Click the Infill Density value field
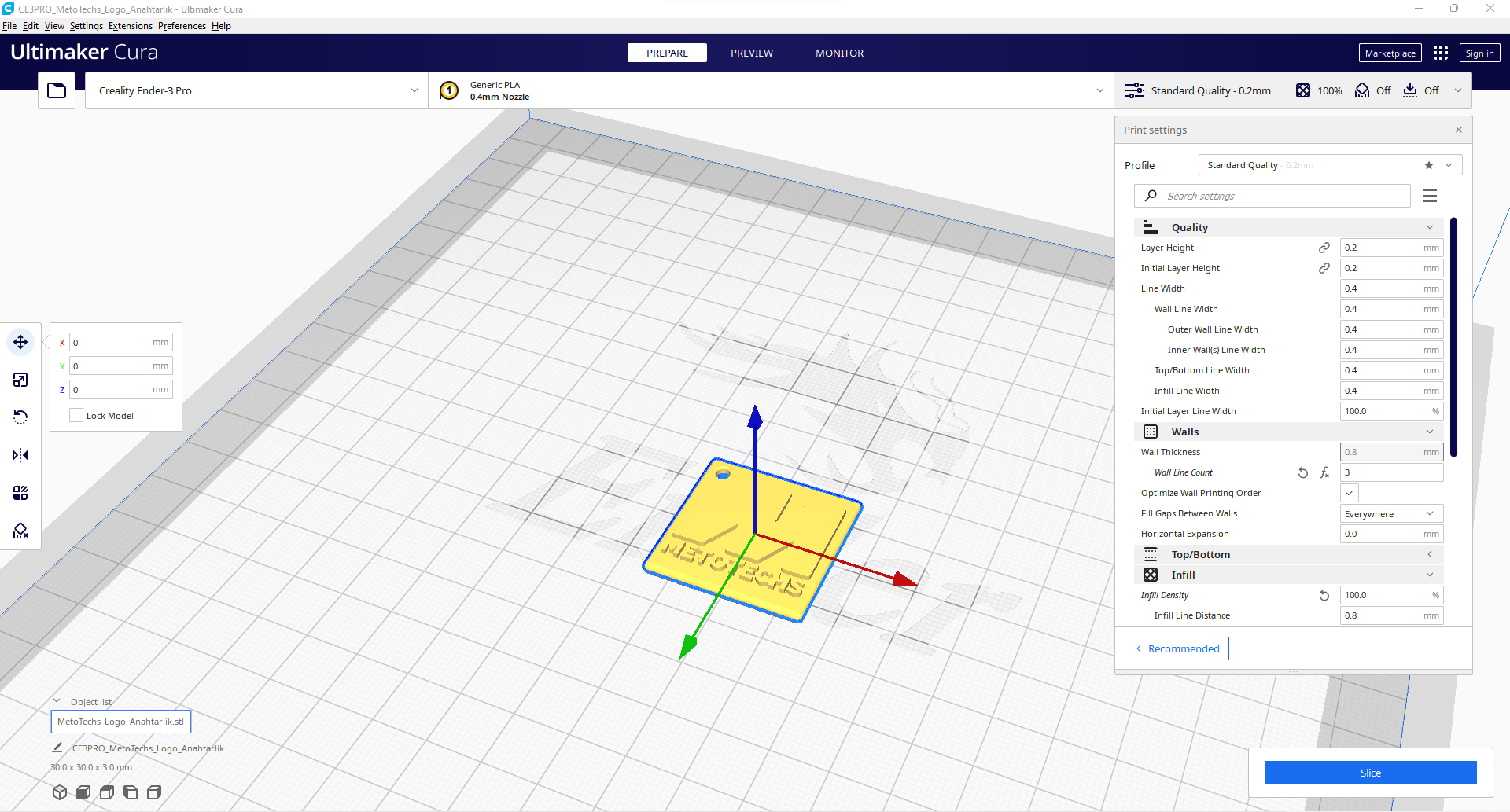The height and width of the screenshot is (812, 1510). (1391, 595)
